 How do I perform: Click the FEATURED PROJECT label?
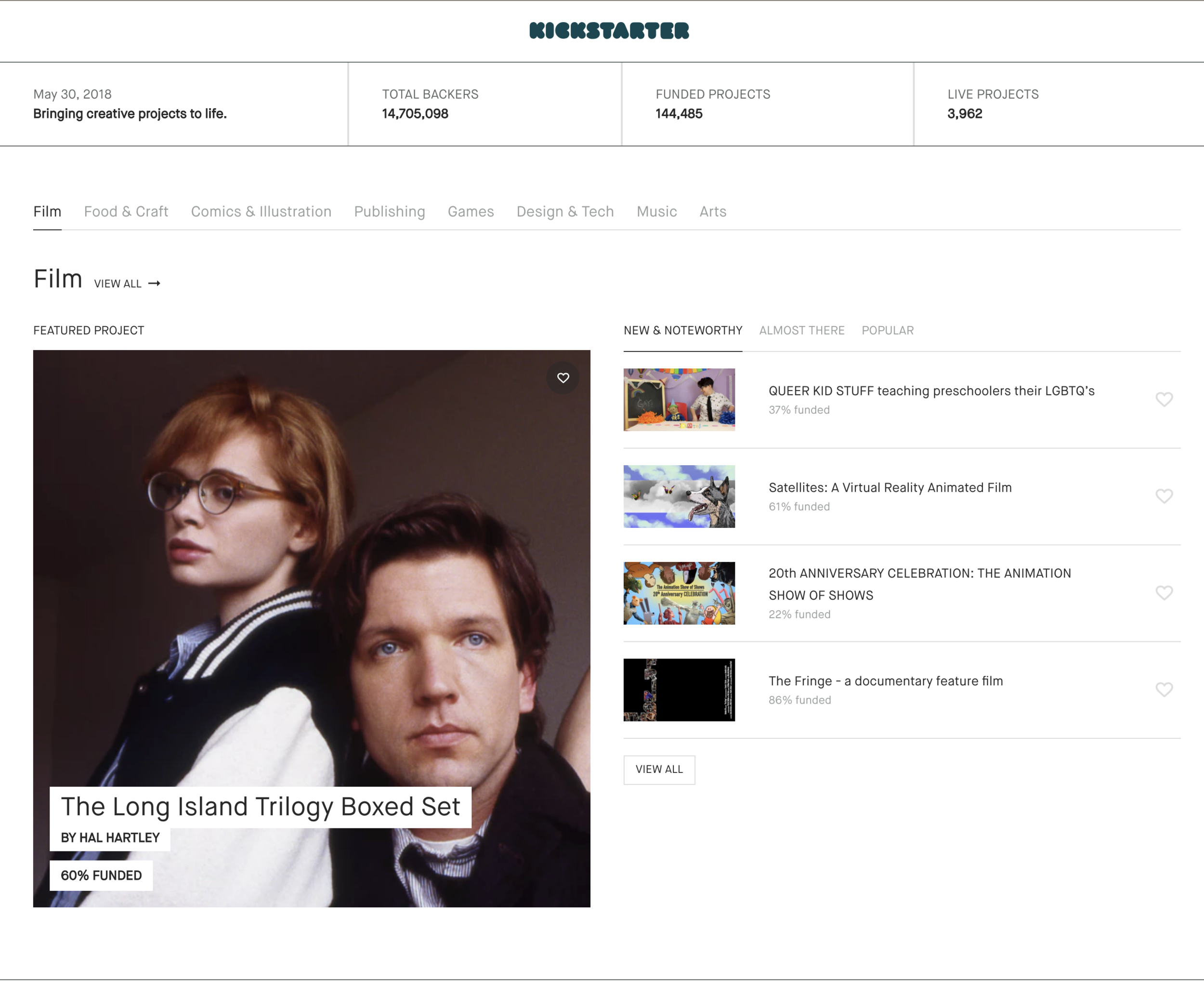[89, 330]
